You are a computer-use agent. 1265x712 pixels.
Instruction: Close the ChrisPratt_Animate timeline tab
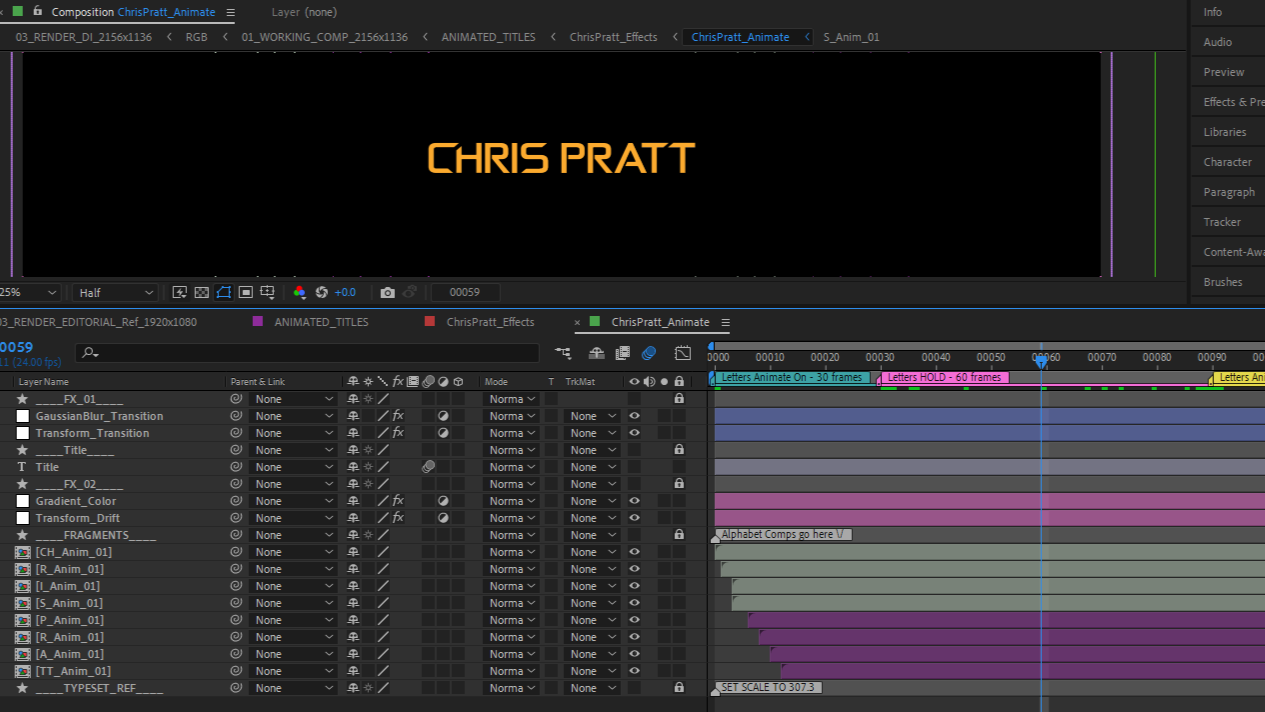coord(577,322)
